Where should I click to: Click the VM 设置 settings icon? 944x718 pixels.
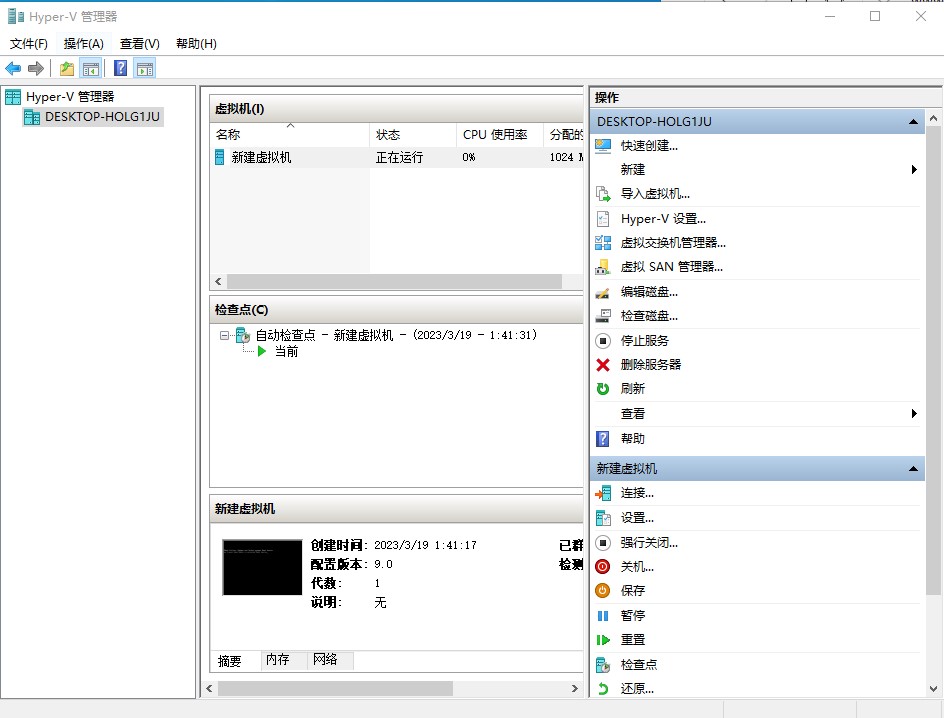tap(603, 518)
